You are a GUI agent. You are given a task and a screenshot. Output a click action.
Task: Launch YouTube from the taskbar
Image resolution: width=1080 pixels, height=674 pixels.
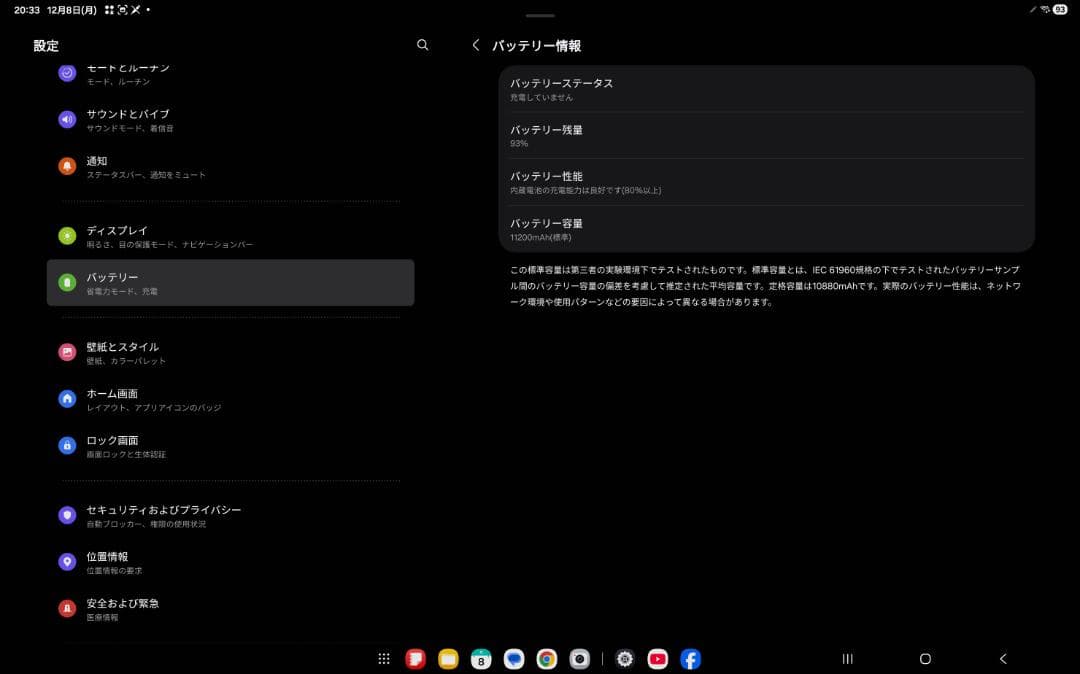[x=657, y=659]
